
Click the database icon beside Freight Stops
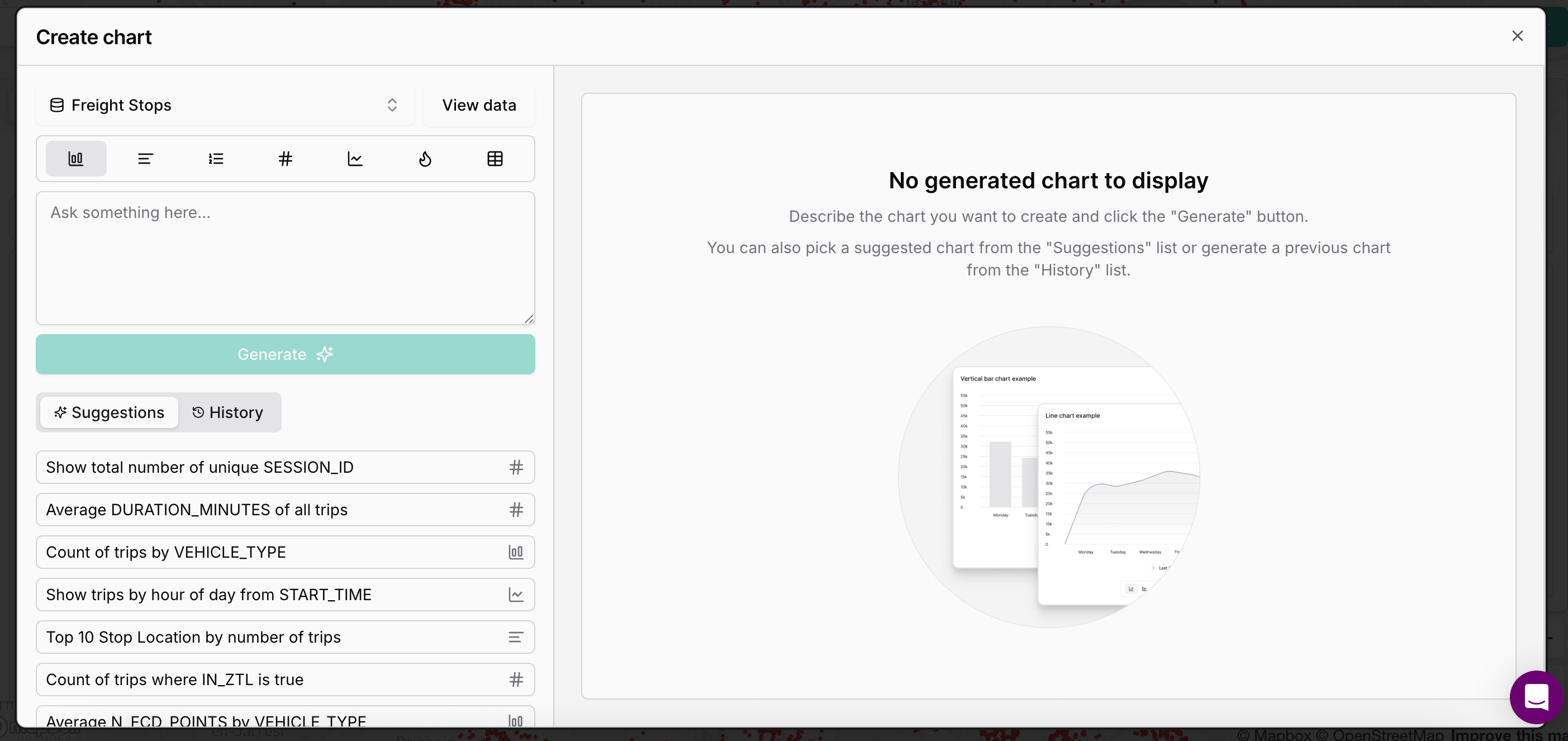56,105
